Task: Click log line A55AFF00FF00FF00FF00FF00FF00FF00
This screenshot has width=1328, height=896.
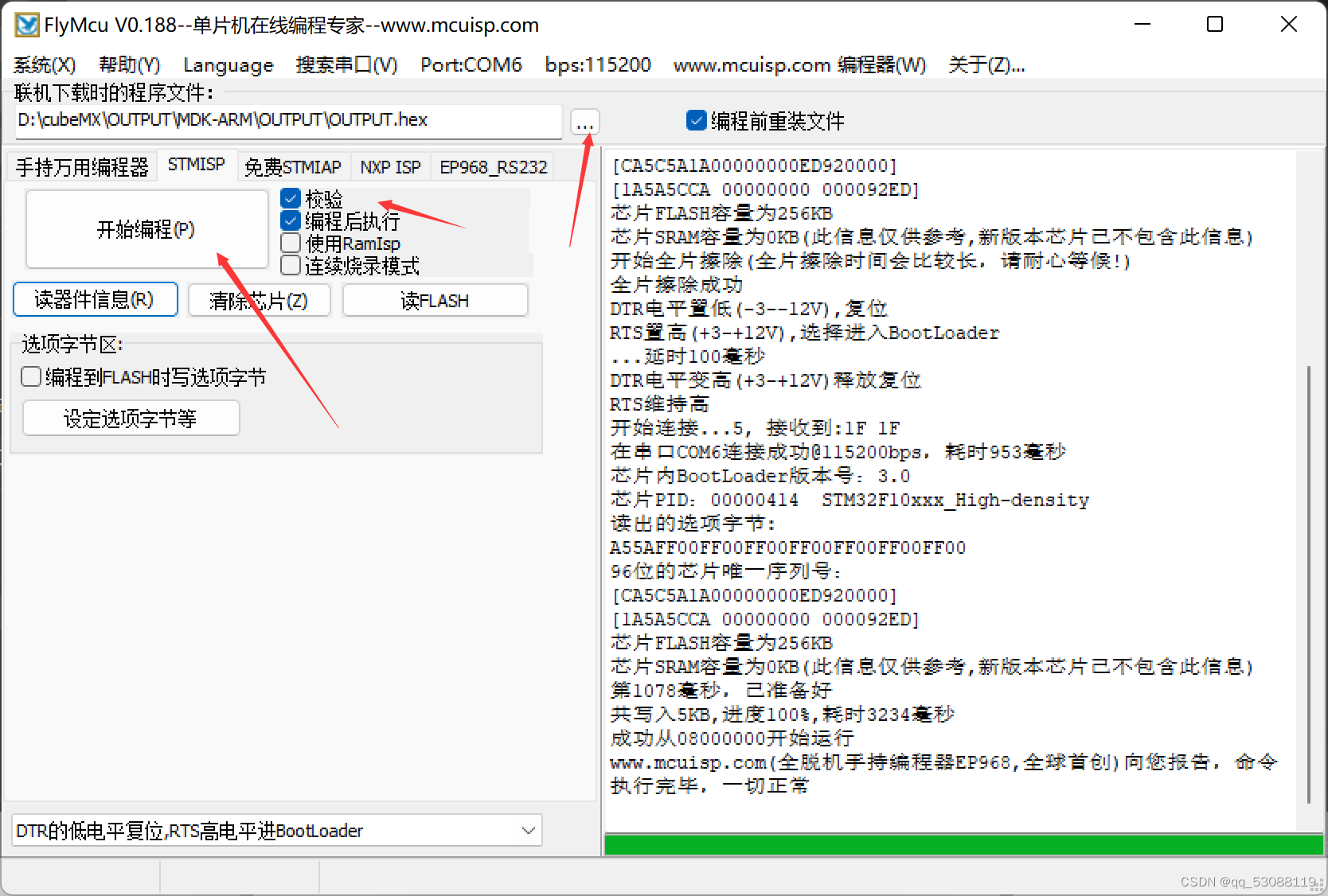Action: coord(788,547)
